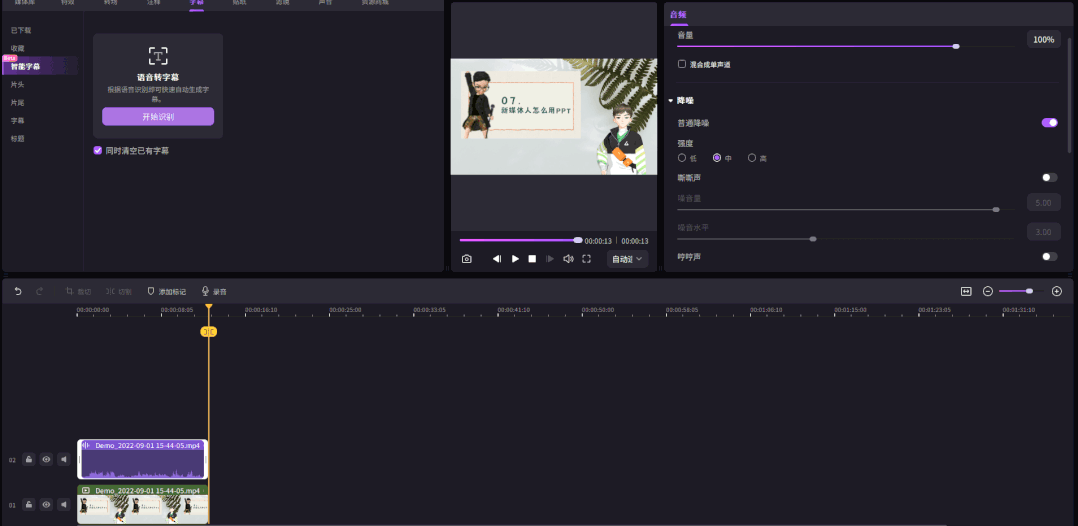Click the 100% volume value field
Viewport: 1078px width, 526px height.
(x=1044, y=39)
